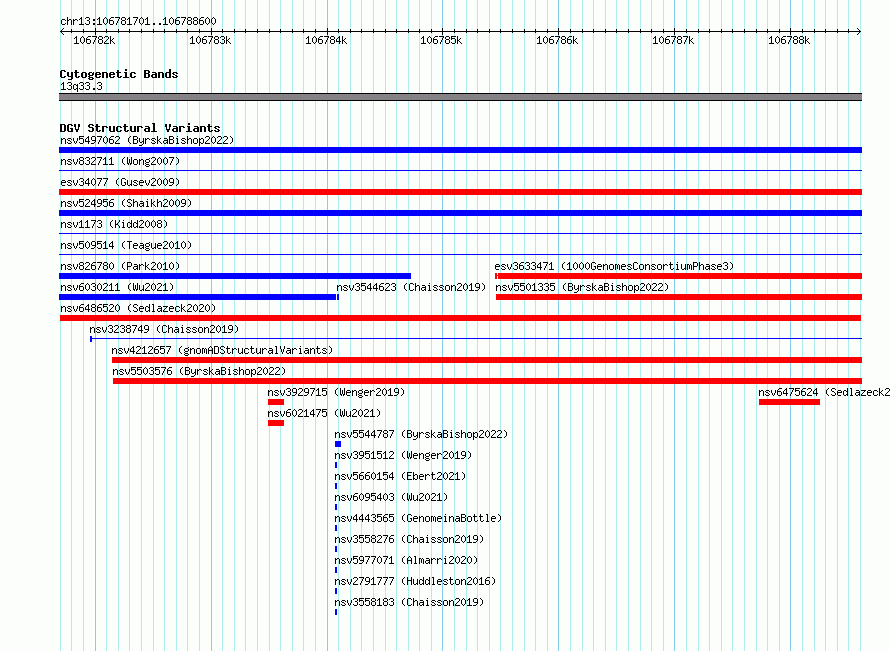The width and height of the screenshot is (890, 651).
Task: Open the nsv6095403 (Wu2021) label
Action: [391, 497]
